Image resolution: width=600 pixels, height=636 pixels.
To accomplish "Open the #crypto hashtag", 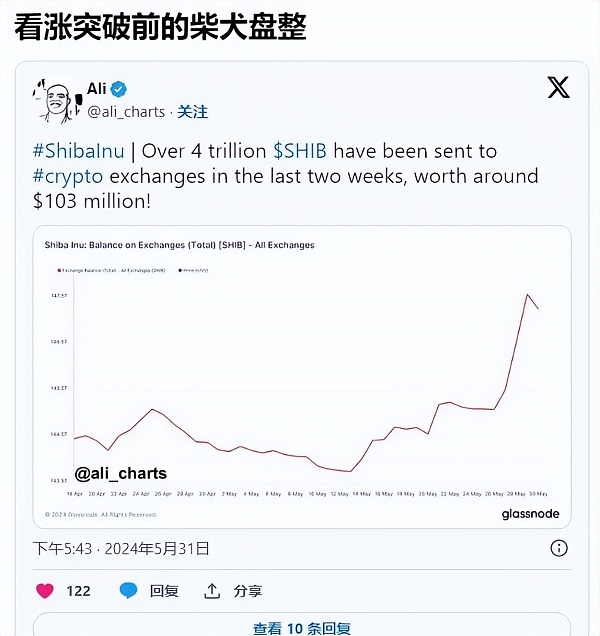I will pyautogui.click(x=67, y=176).
